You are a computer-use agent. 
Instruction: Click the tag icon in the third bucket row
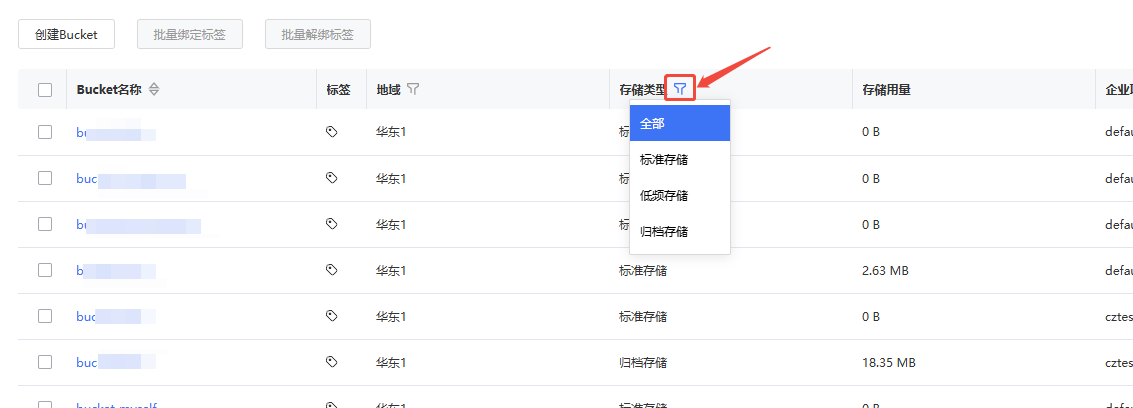coord(332,224)
